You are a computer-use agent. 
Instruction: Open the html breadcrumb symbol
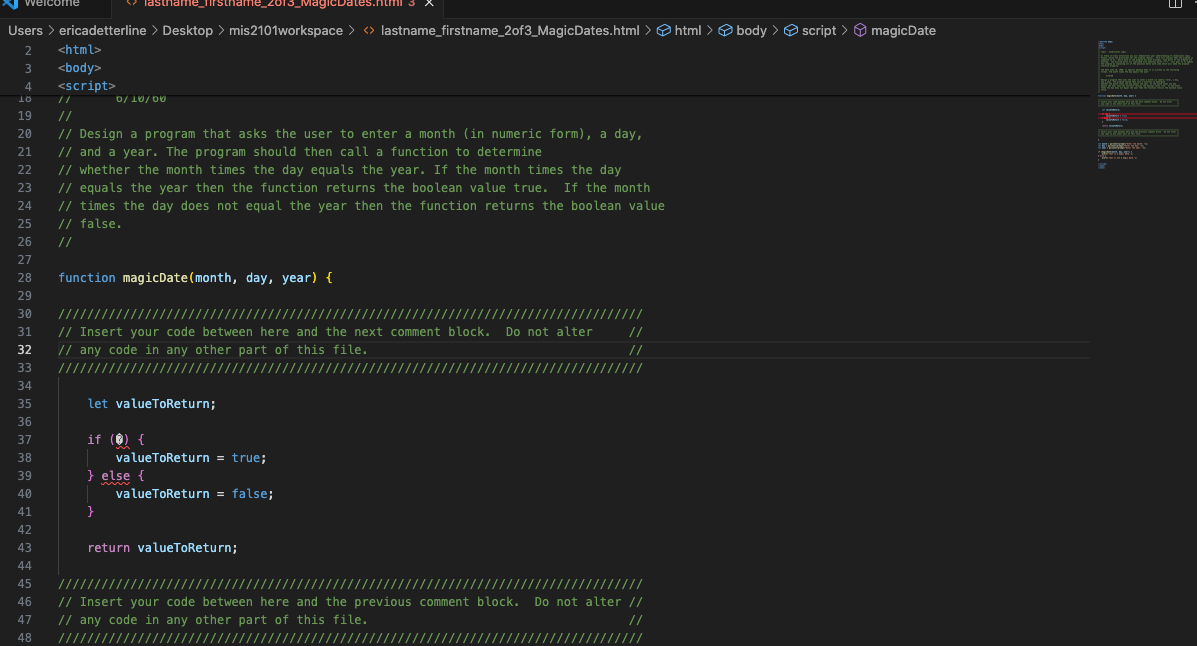point(688,31)
